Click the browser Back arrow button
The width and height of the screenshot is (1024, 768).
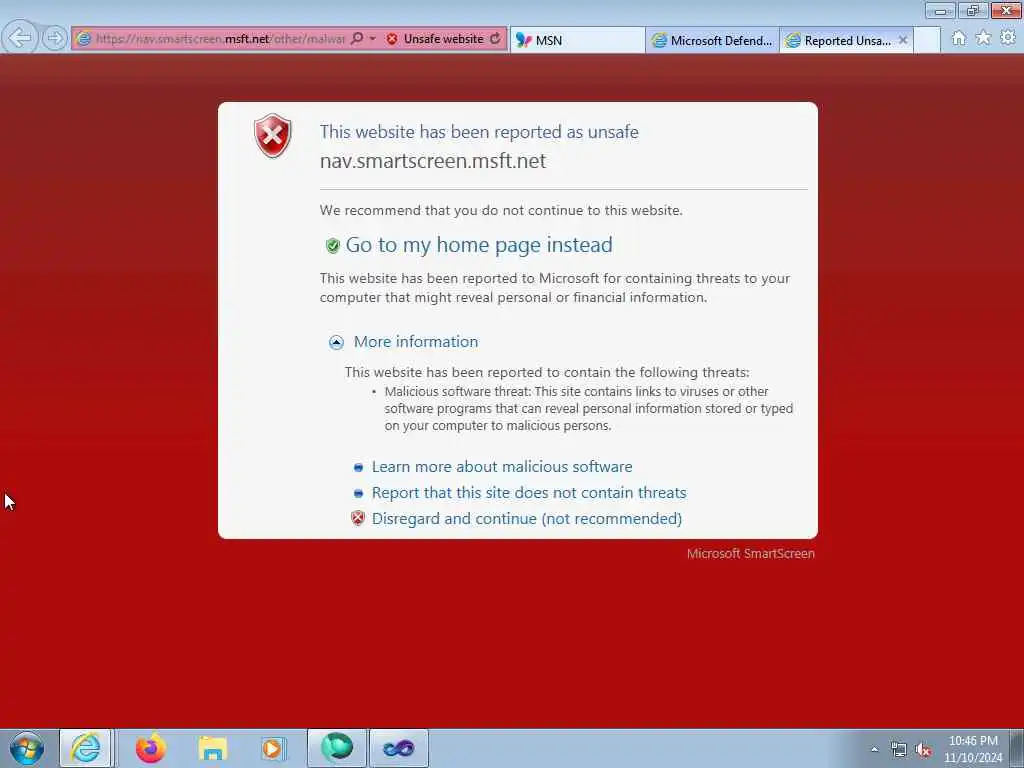pyautogui.click(x=20, y=37)
